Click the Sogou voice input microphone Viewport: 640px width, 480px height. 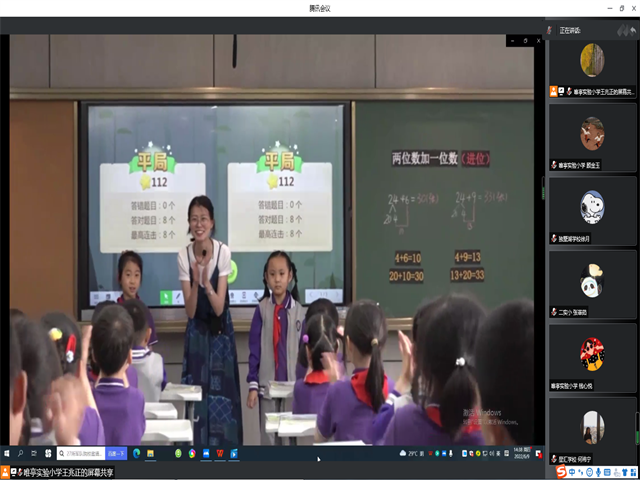point(598,472)
